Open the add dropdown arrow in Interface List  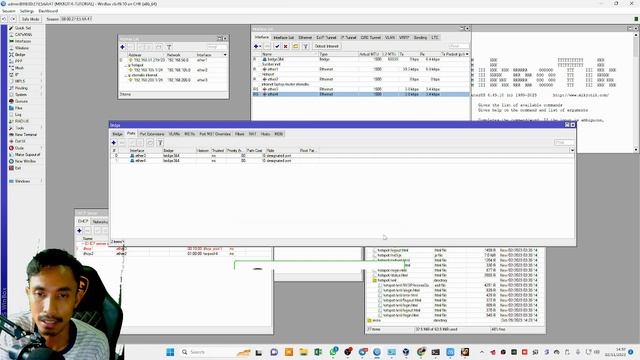click(x=260, y=46)
